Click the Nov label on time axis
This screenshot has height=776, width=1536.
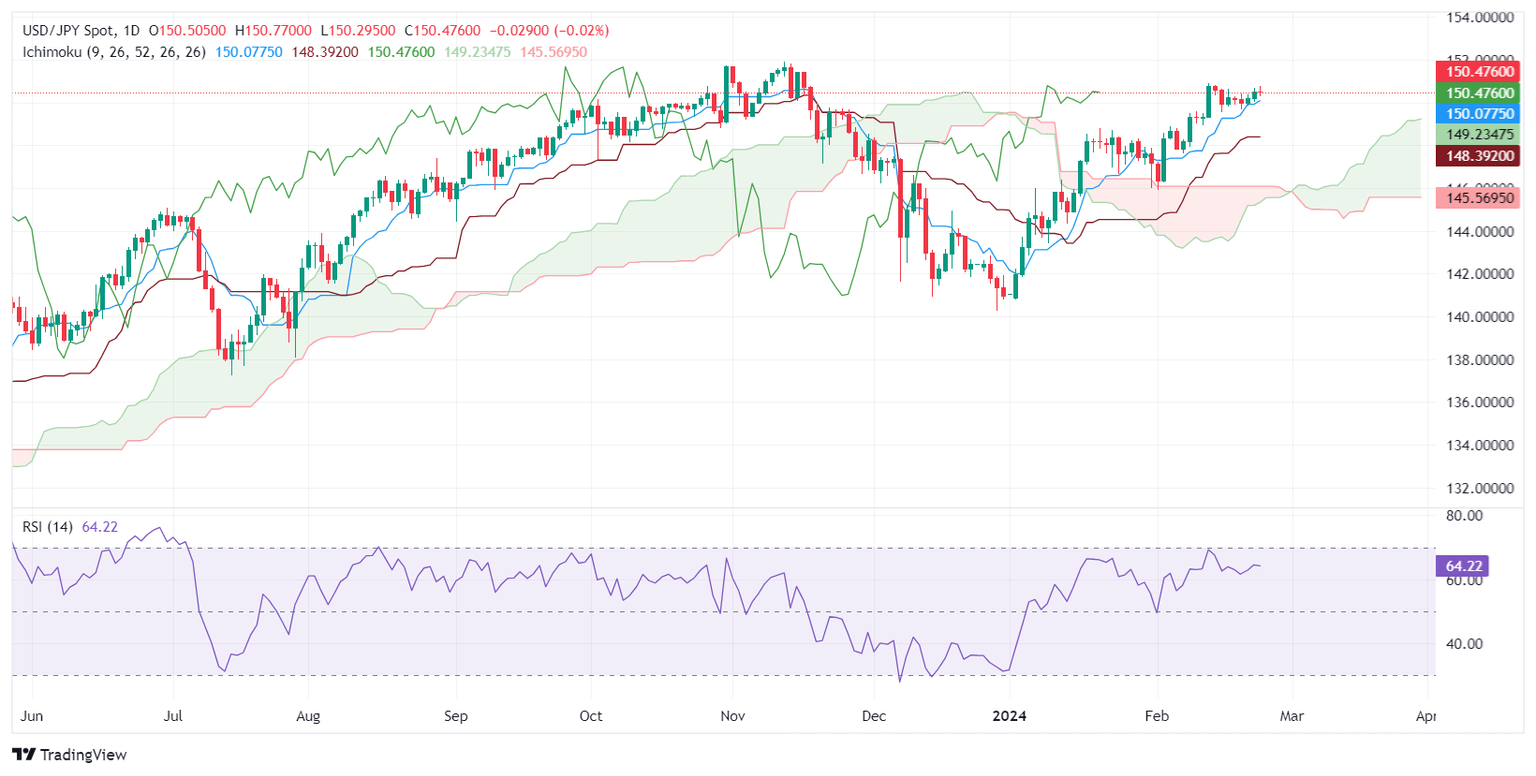tap(732, 717)
